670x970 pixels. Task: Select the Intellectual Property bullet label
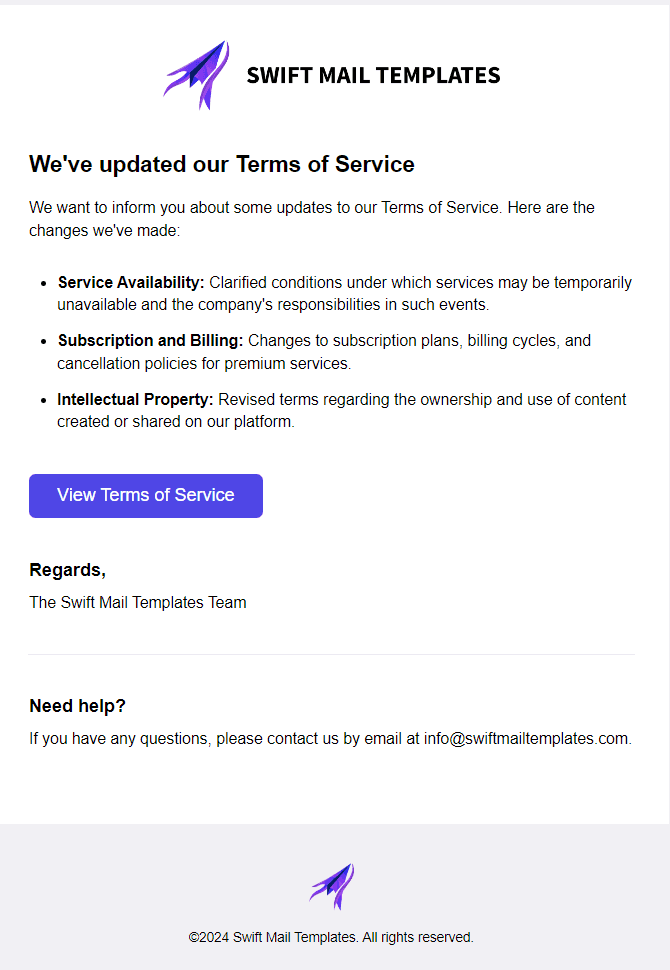(135, 399)
